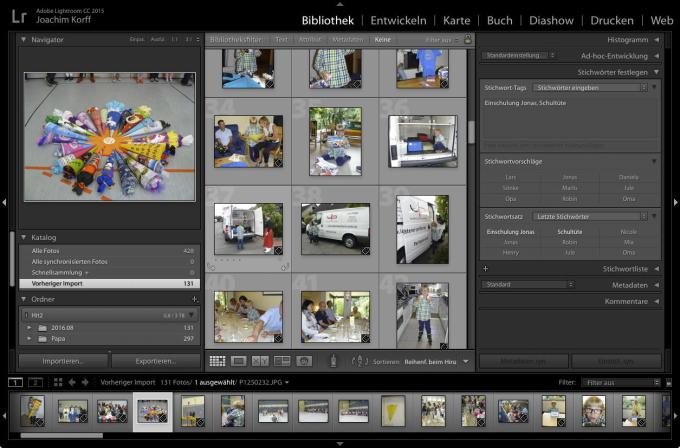Click the filter lock icon
Screen dimensions: 680x448
click(x=468, y=39)
